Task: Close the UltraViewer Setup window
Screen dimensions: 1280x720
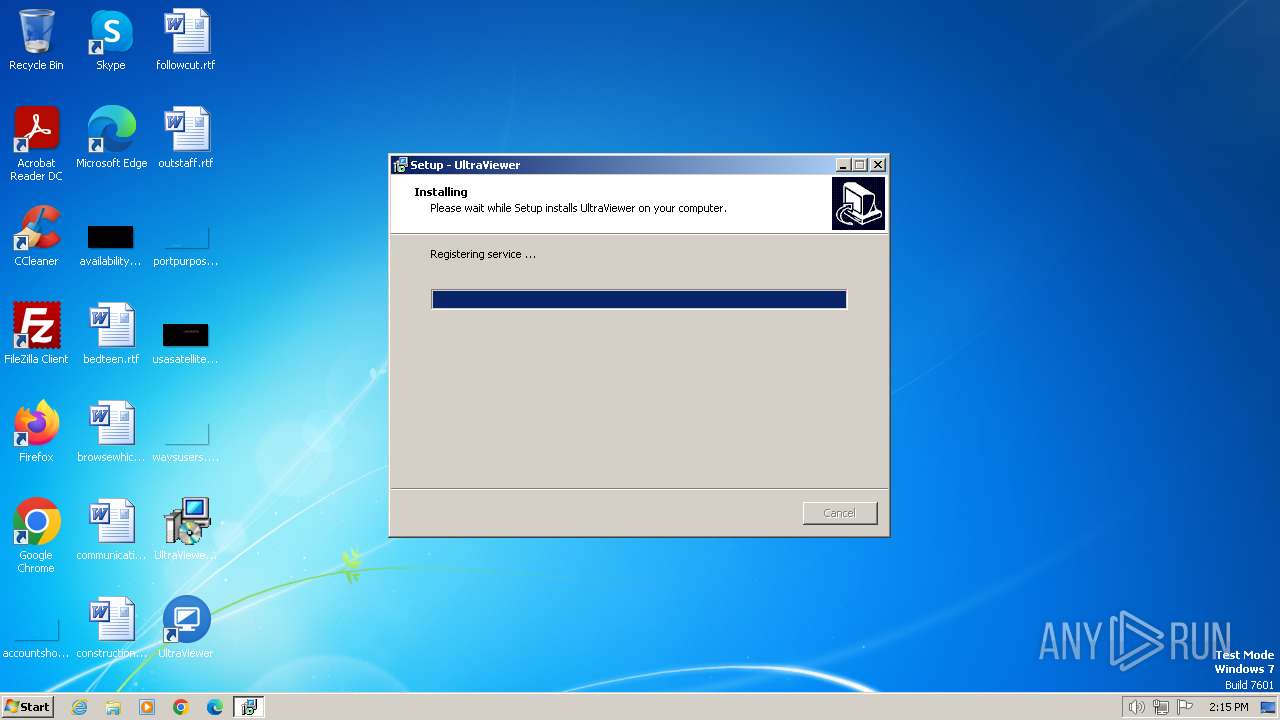Action: [x=878, y=165]
